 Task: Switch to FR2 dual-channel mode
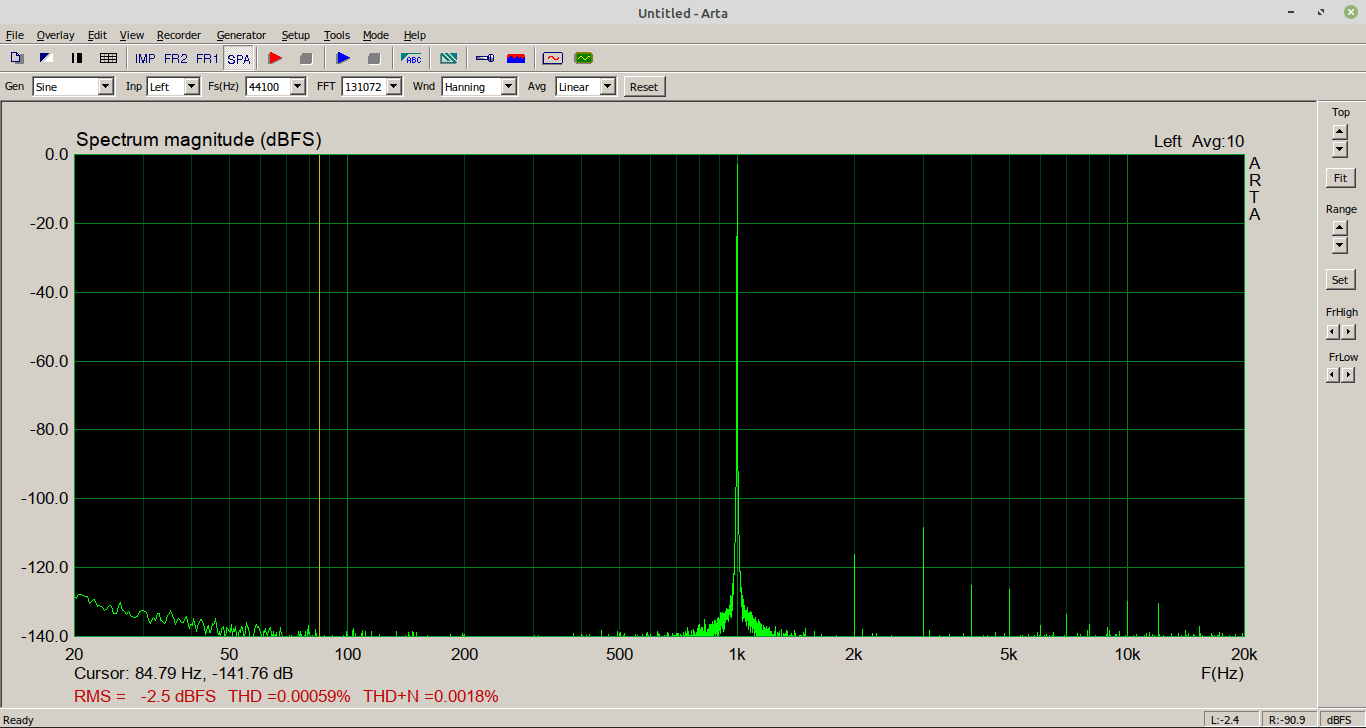(176, 59)
